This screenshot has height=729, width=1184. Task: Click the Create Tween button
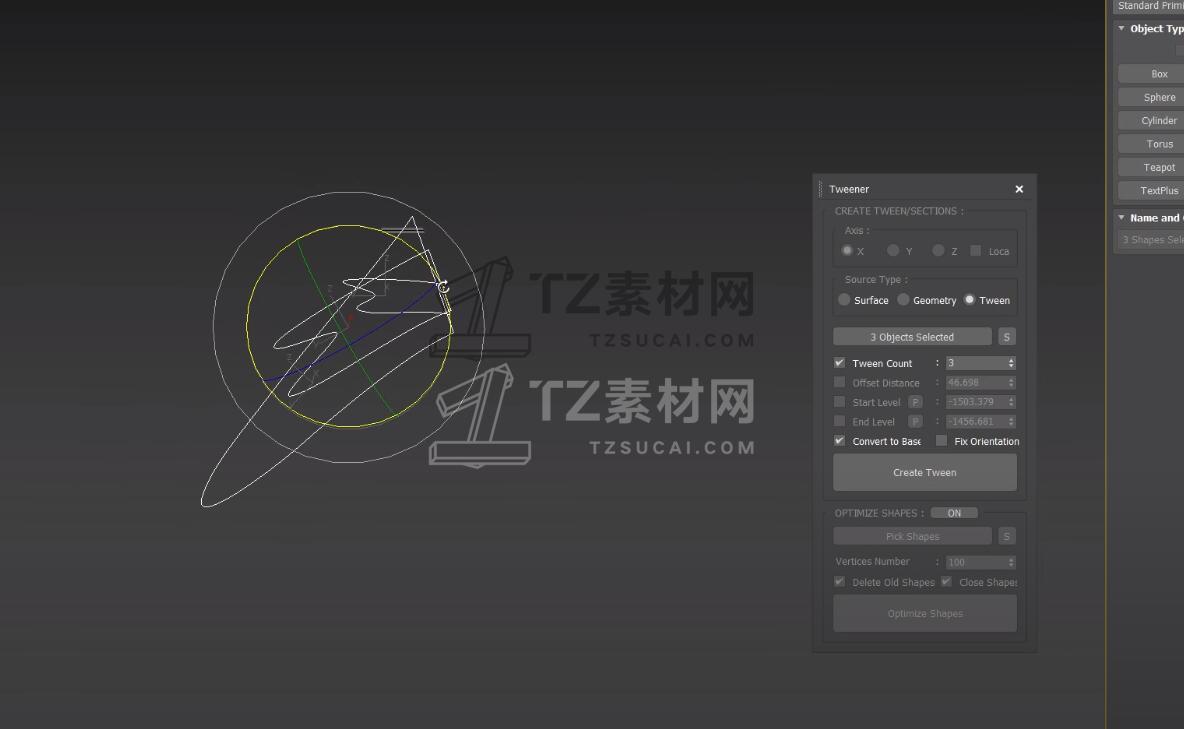pyautogui.click(x=924, y=472)
